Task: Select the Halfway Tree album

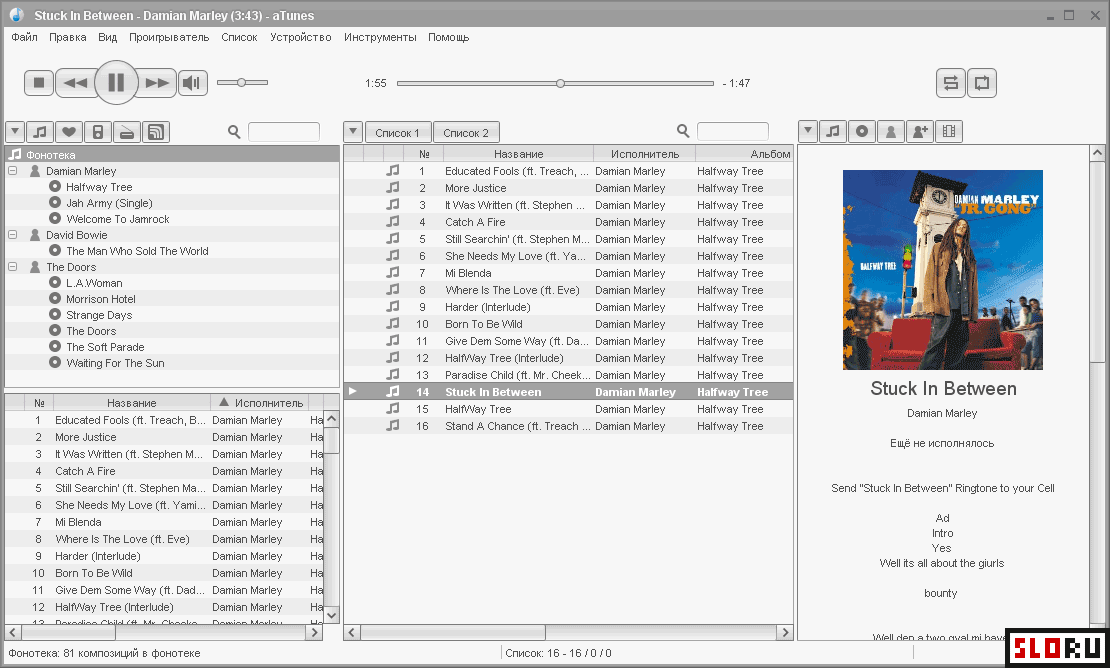Action: 99,187
